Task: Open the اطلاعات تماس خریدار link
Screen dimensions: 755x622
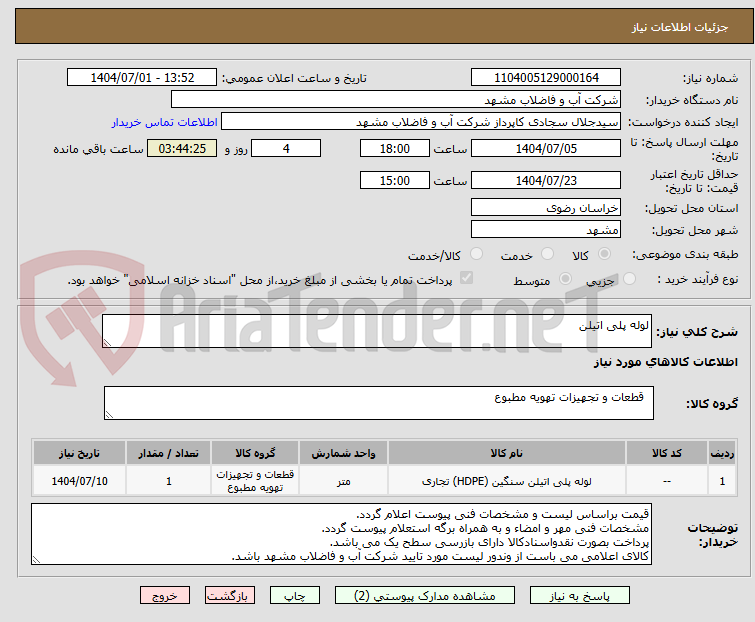Action: (x=165, y=122)
